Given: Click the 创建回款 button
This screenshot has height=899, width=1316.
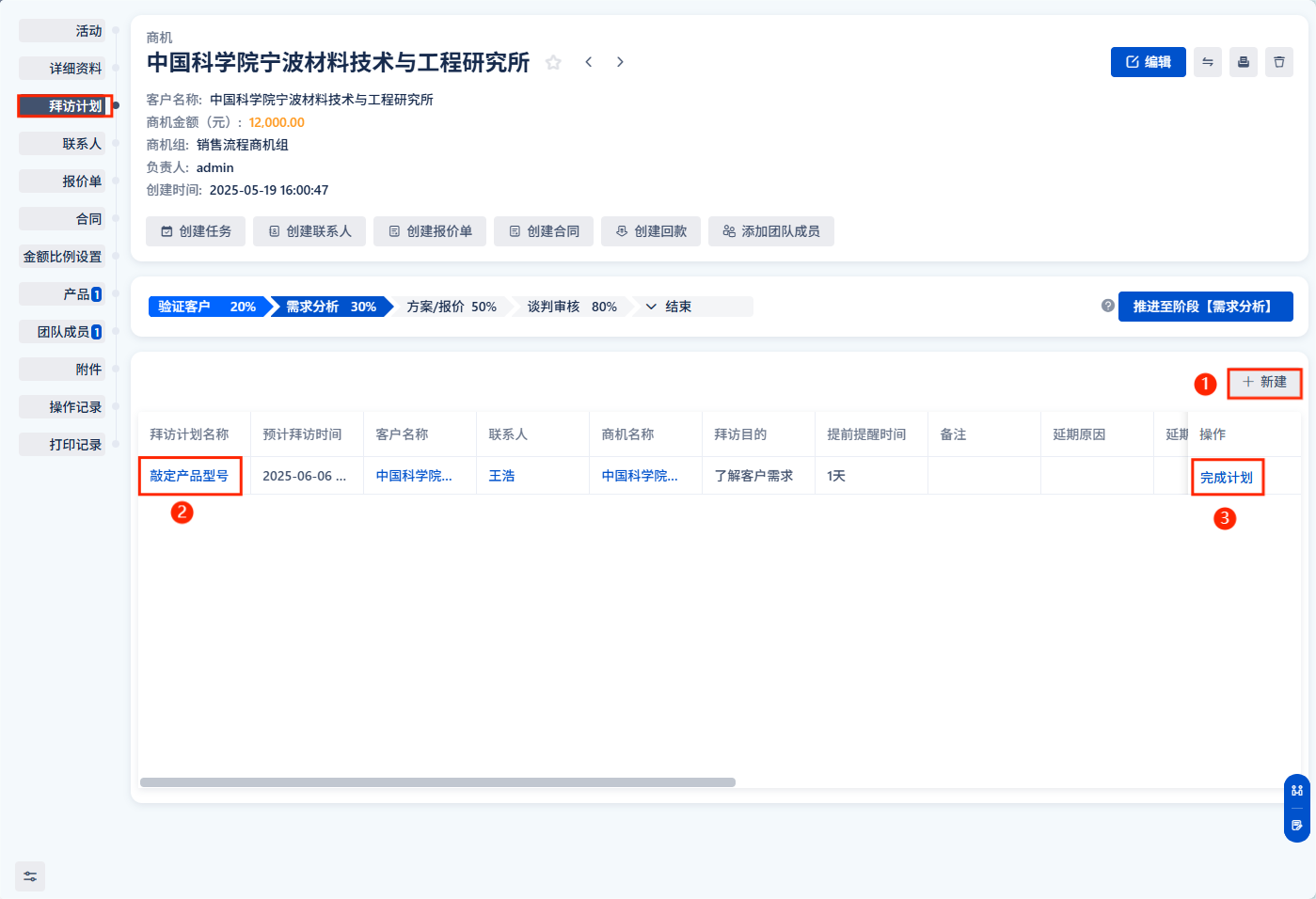Looking at the screenshot, I should (651, 231).
